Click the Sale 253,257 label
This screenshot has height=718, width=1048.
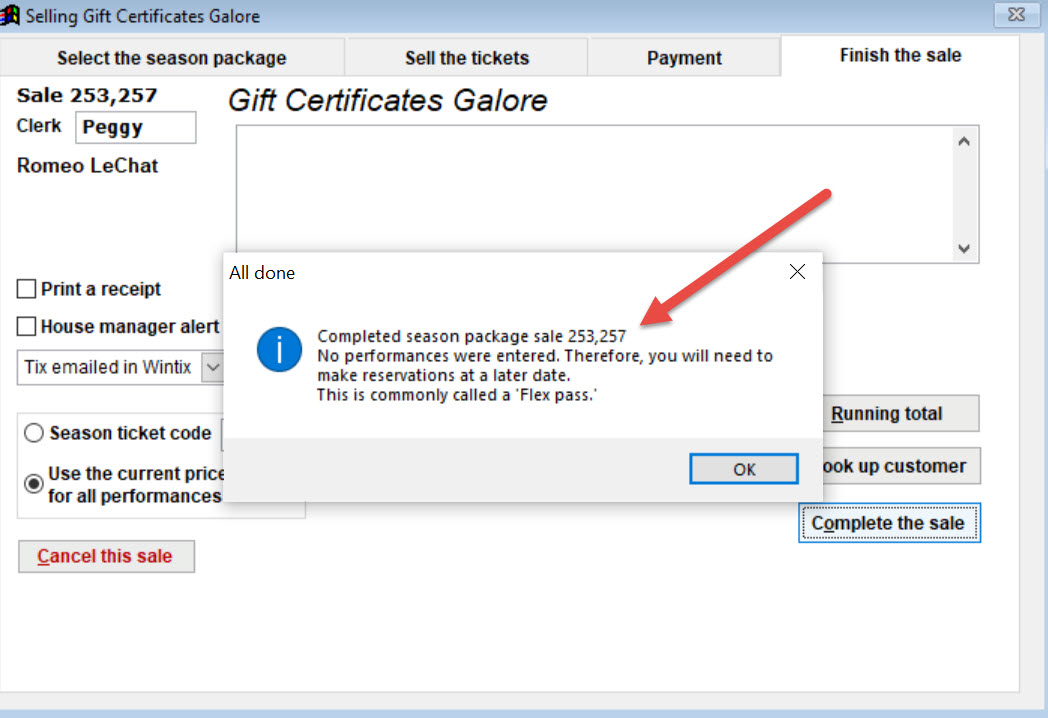[x=87, y=96]
